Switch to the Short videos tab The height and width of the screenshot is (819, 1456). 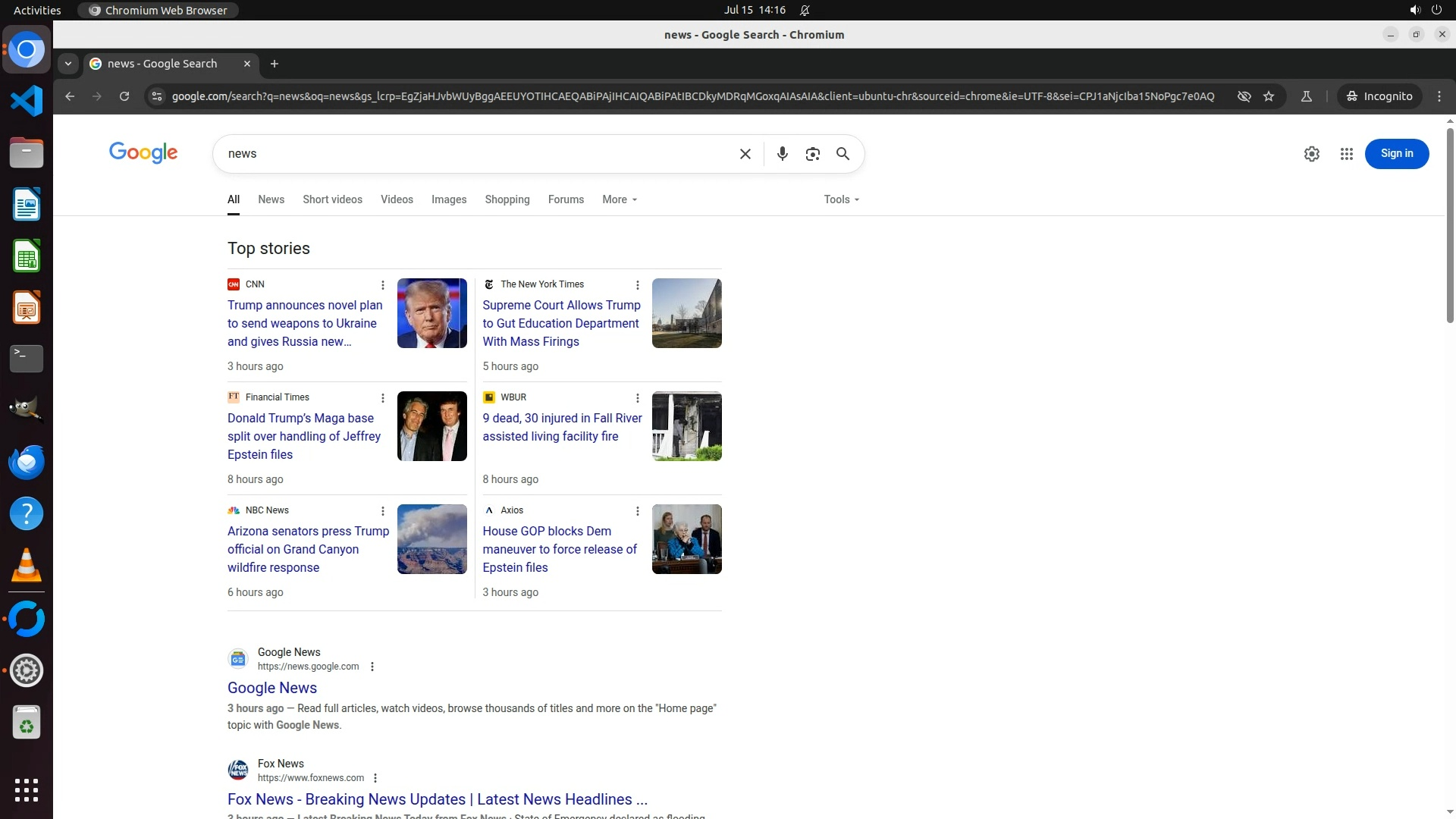(332, 199)
